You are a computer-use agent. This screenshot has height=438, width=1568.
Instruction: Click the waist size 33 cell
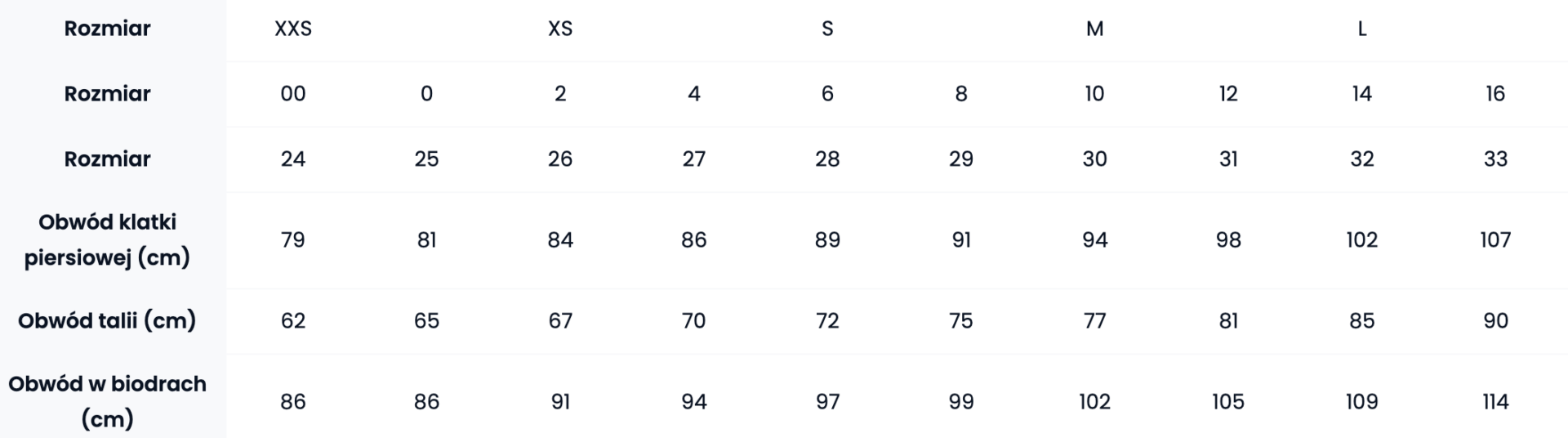click(1495, 159)
